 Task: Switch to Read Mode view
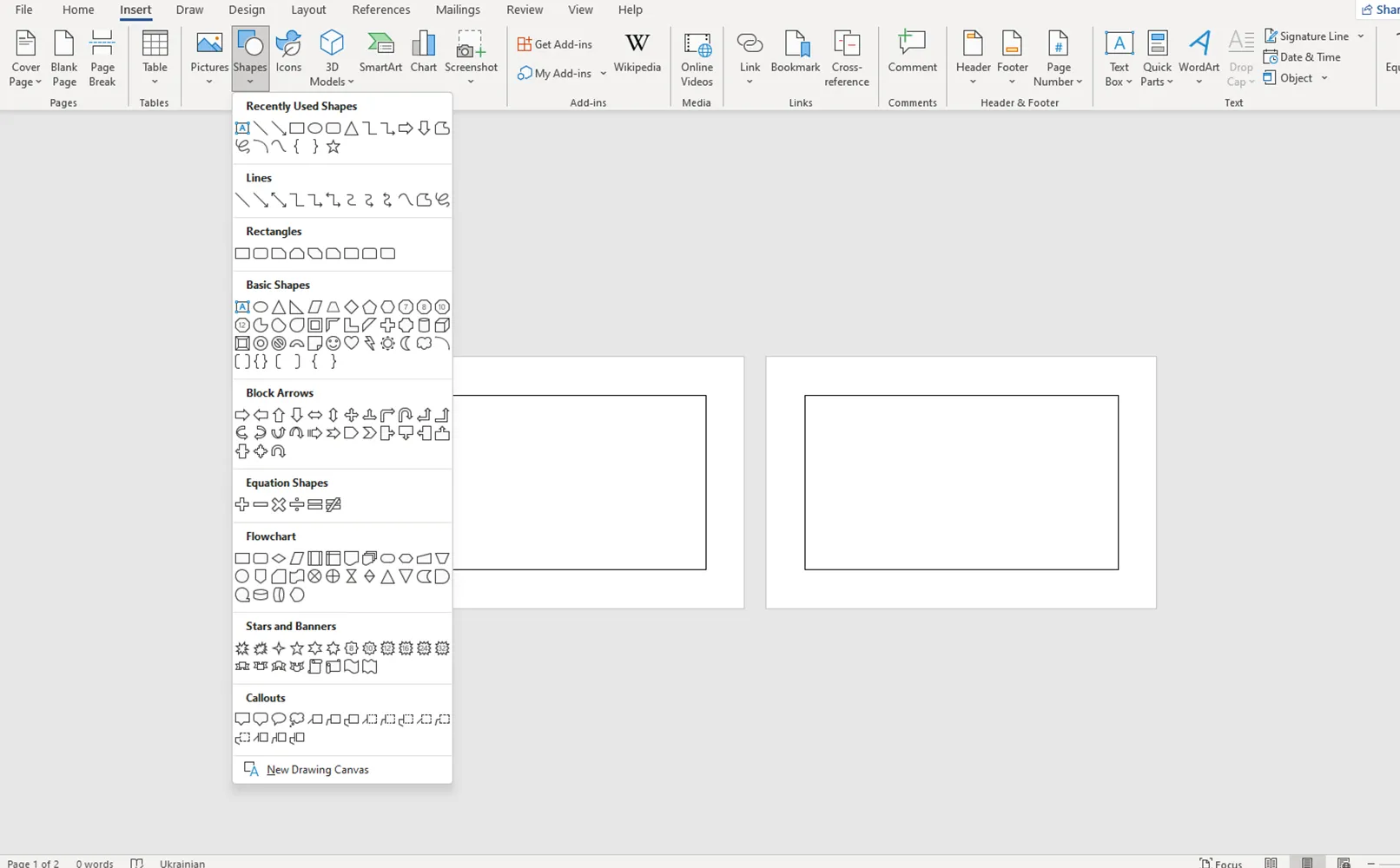(1271, 863)
